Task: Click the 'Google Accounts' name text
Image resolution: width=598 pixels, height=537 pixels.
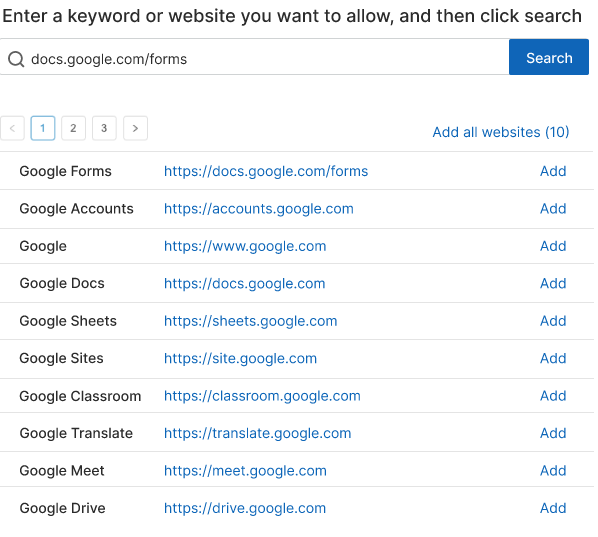Action: 76,209
